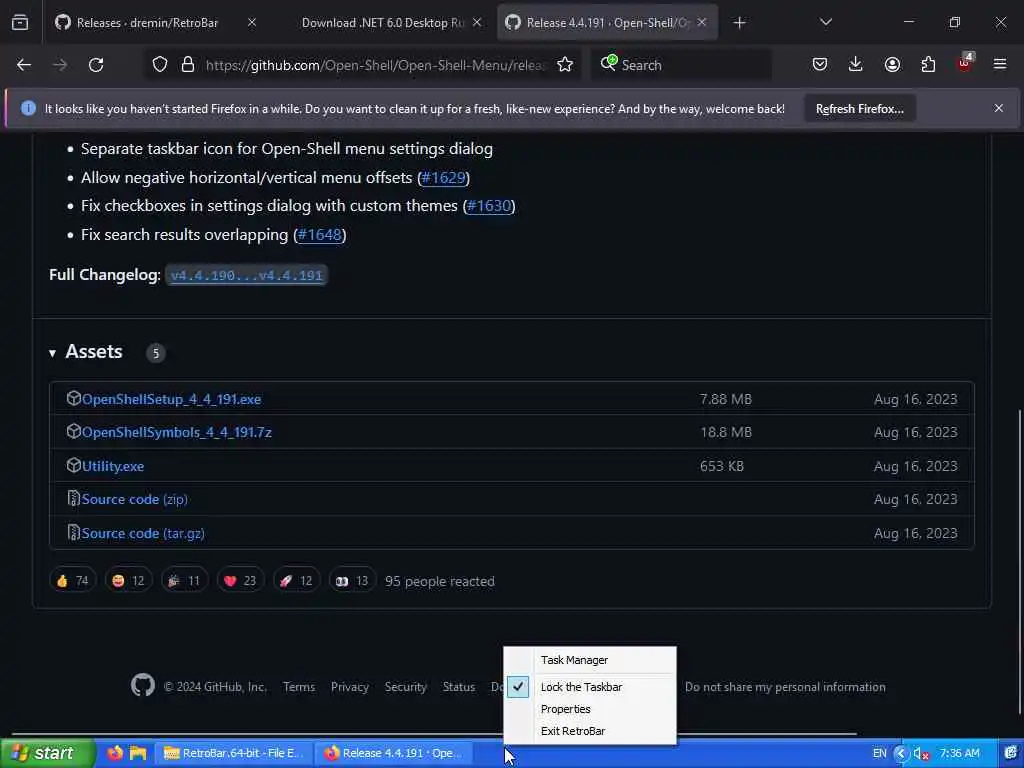This screenshot has height=768, width=1024.
Task: Open issue #1630 link
Action: (489, 206)
